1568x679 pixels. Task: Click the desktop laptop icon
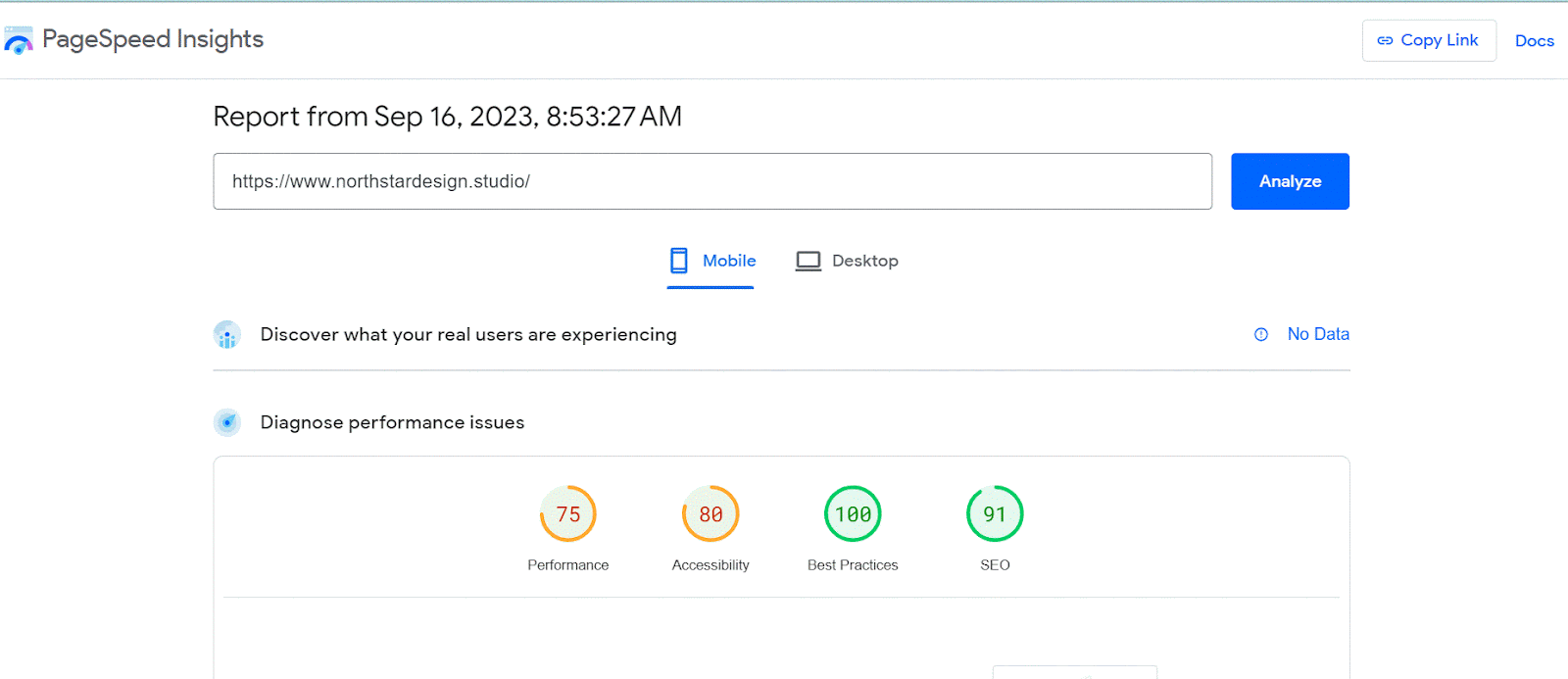pos(808,261)
